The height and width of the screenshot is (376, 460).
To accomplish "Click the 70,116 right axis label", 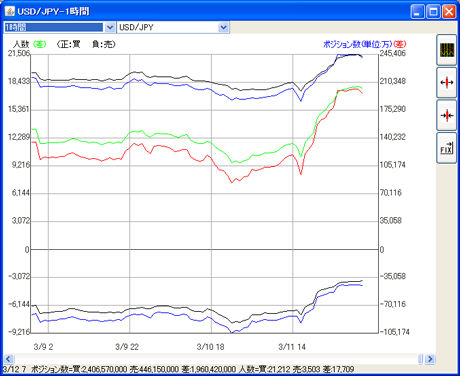I will 391,193.
